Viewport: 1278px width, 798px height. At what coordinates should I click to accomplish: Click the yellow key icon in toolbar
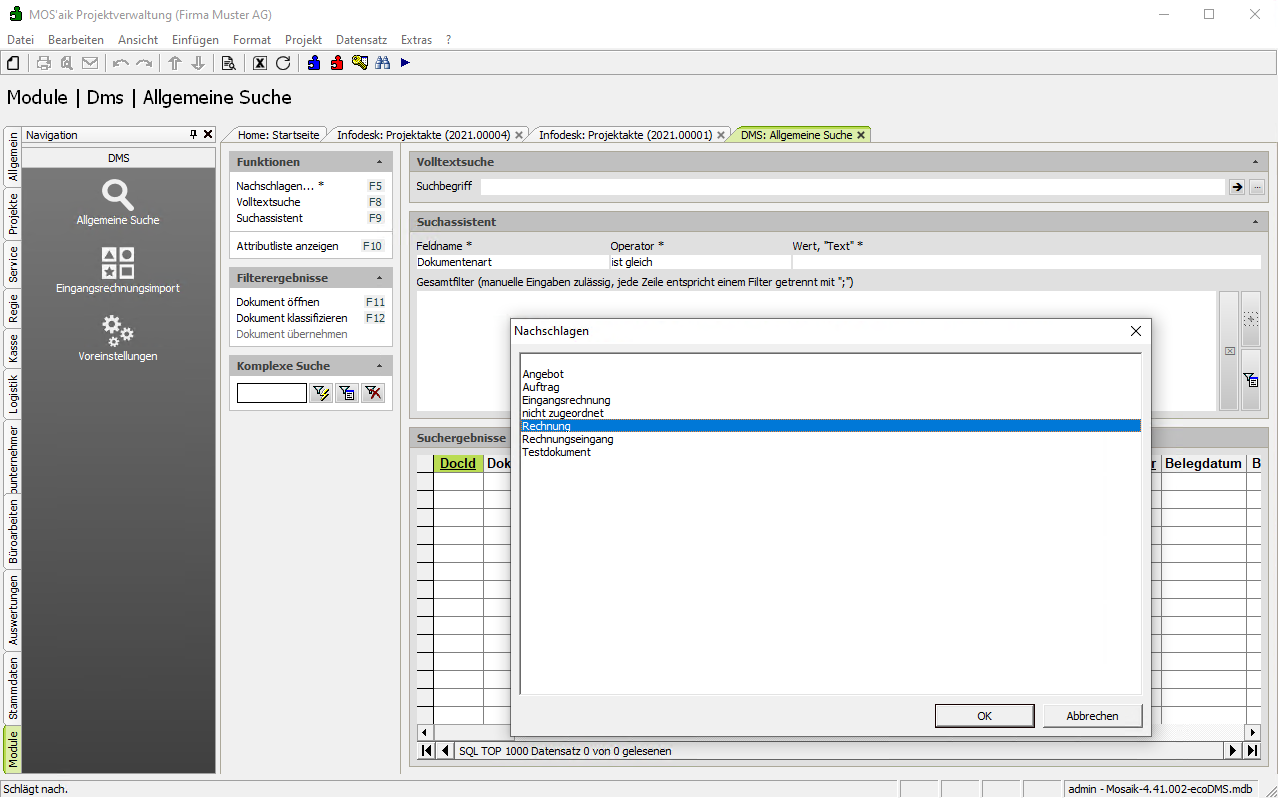click(360, 63)
